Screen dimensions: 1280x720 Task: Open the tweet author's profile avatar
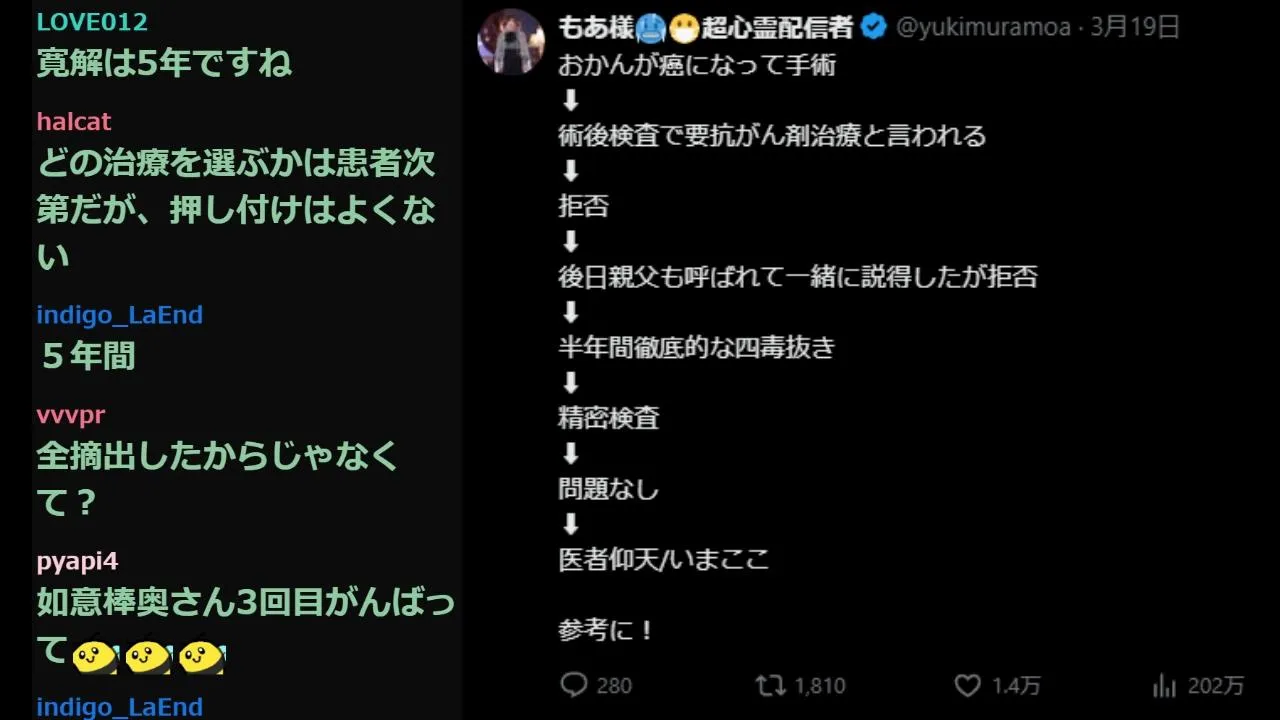click(511, 42)
